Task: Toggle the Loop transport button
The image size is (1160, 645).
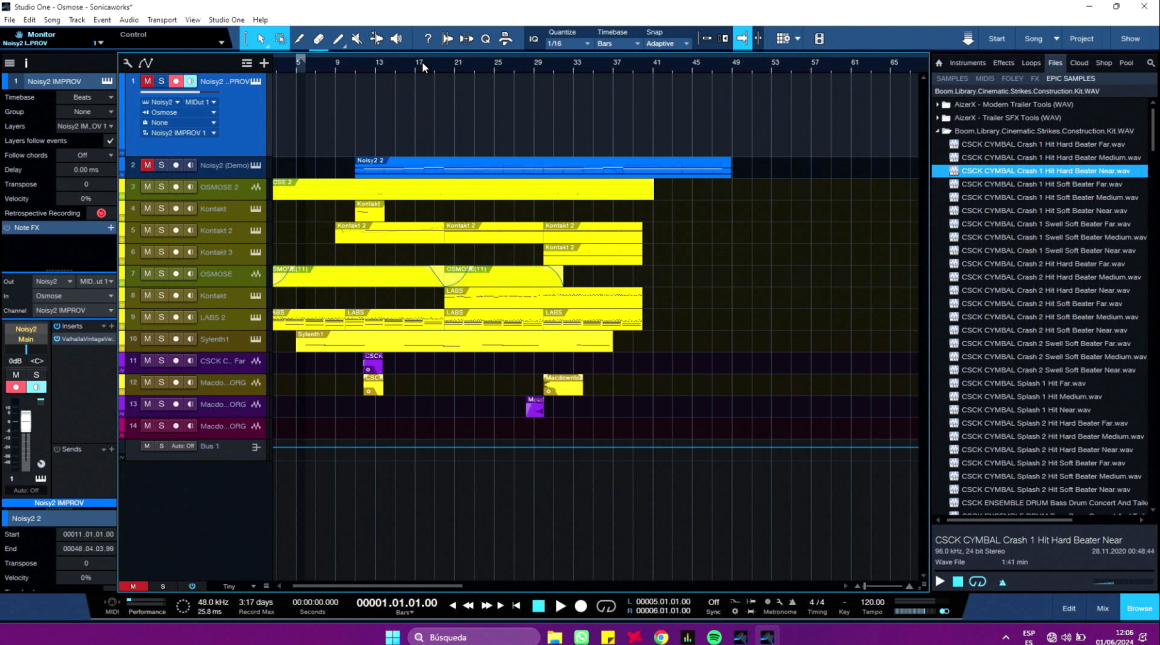Action: (x=606, y=606)
